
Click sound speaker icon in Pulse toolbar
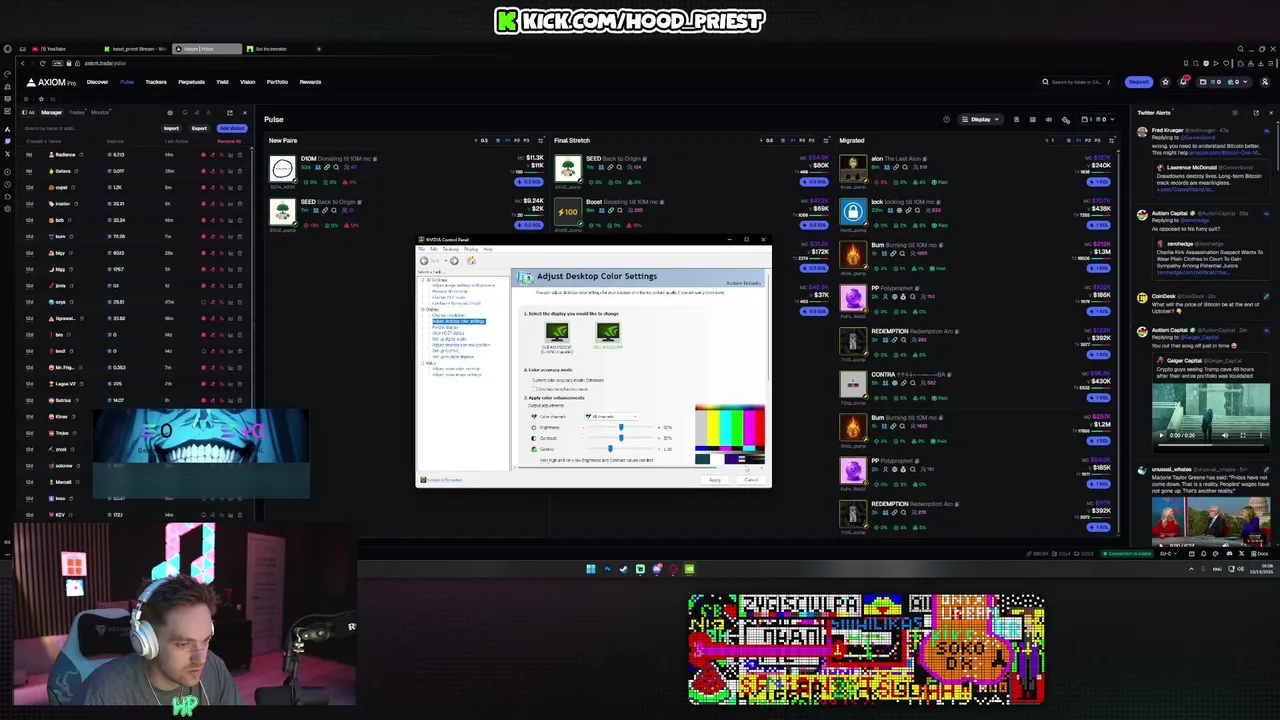[x=1048, y=119]
